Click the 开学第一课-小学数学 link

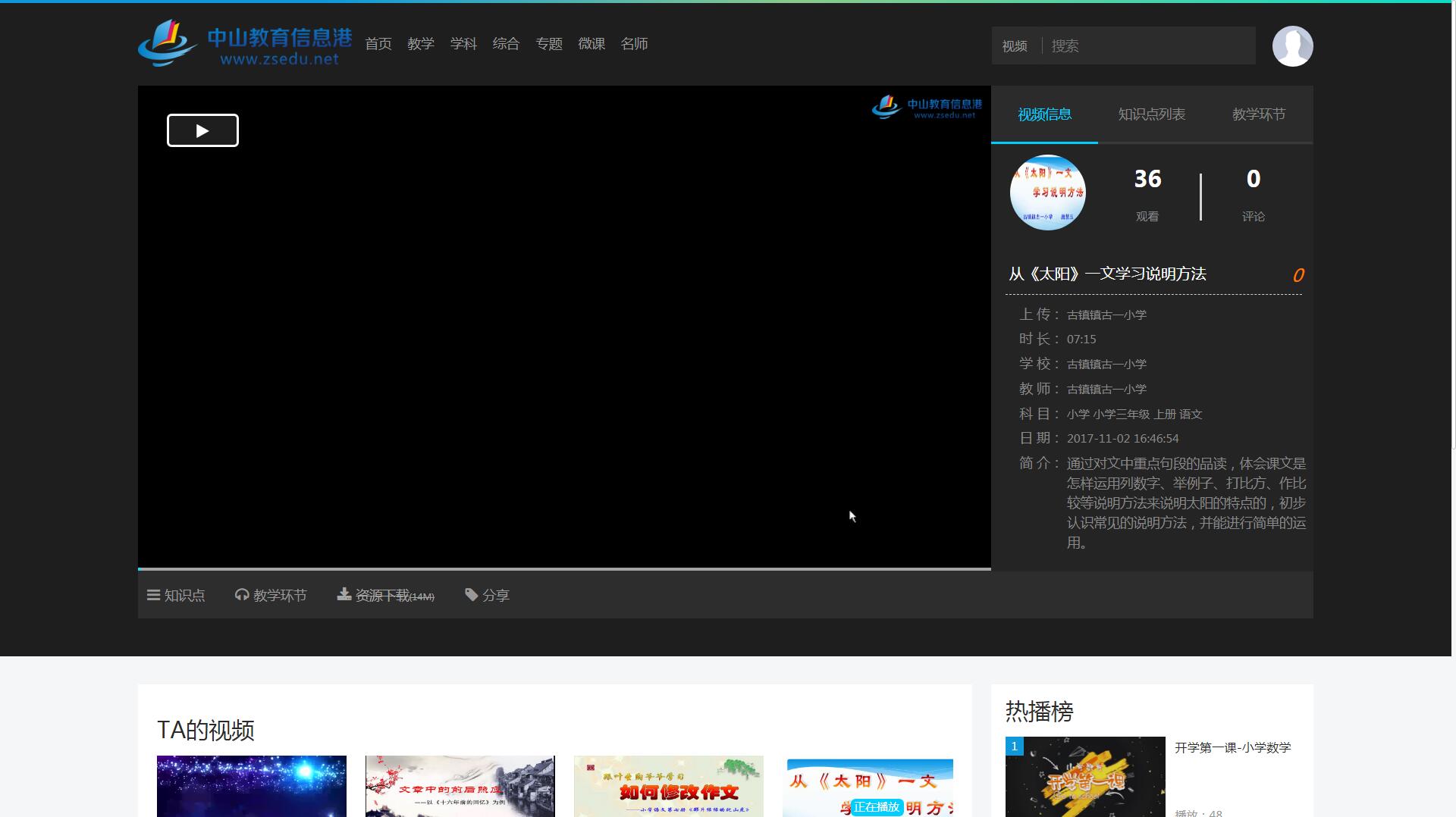[x=1232, y=748]
